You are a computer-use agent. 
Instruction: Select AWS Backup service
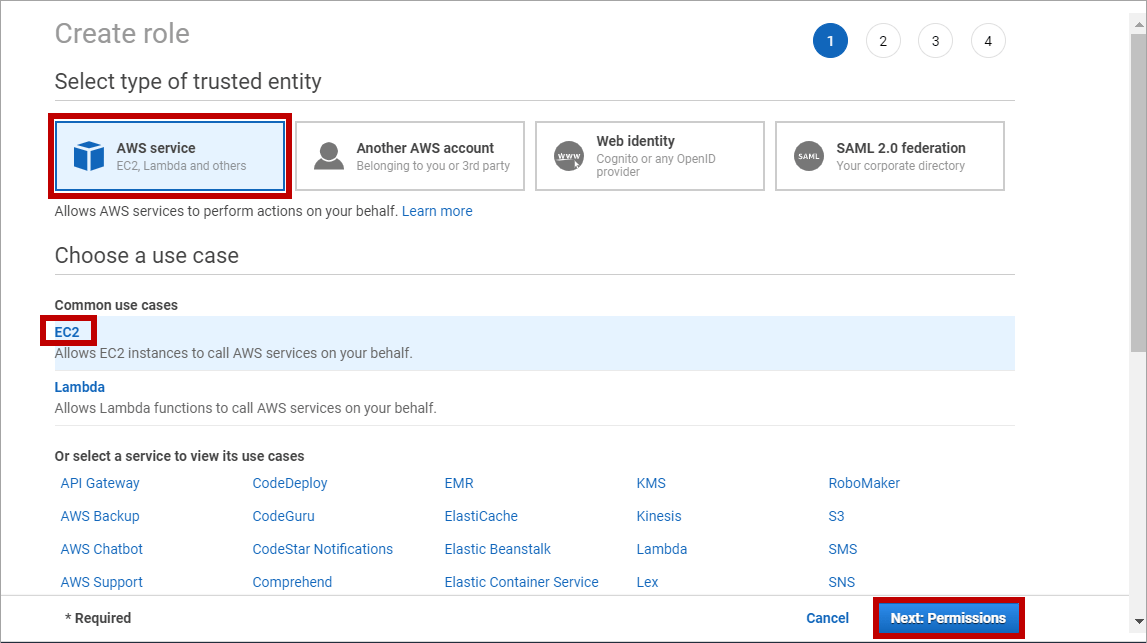99,516
